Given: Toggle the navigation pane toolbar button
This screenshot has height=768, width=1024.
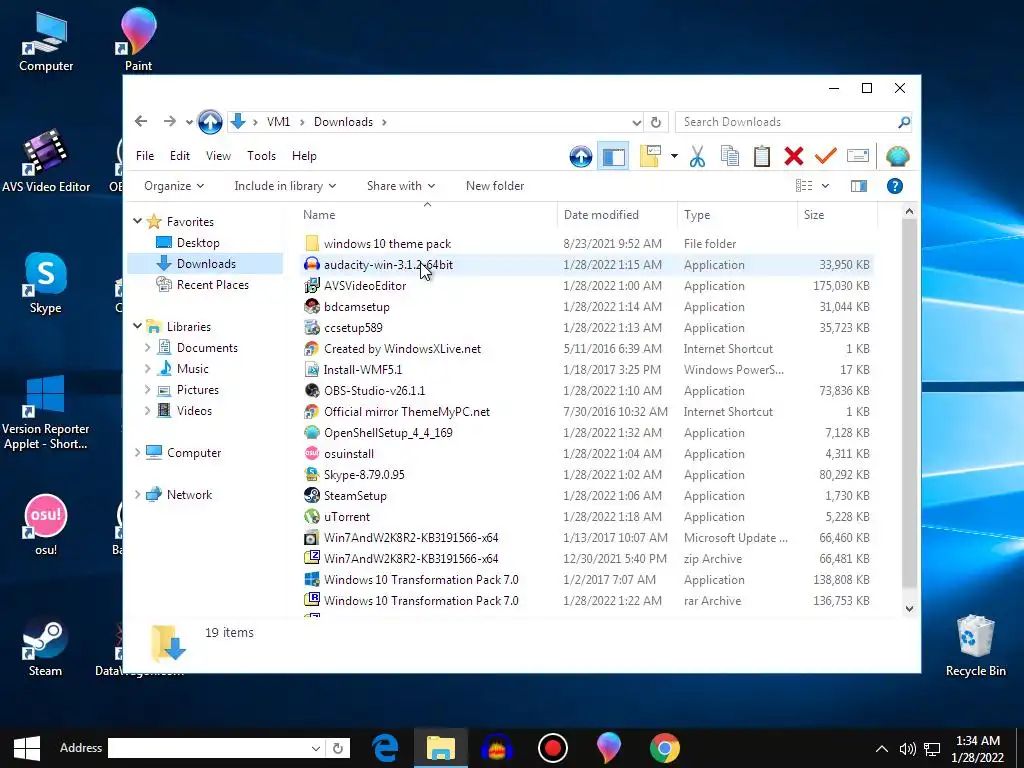Looking at the screenshot, I should coord(613,157).
